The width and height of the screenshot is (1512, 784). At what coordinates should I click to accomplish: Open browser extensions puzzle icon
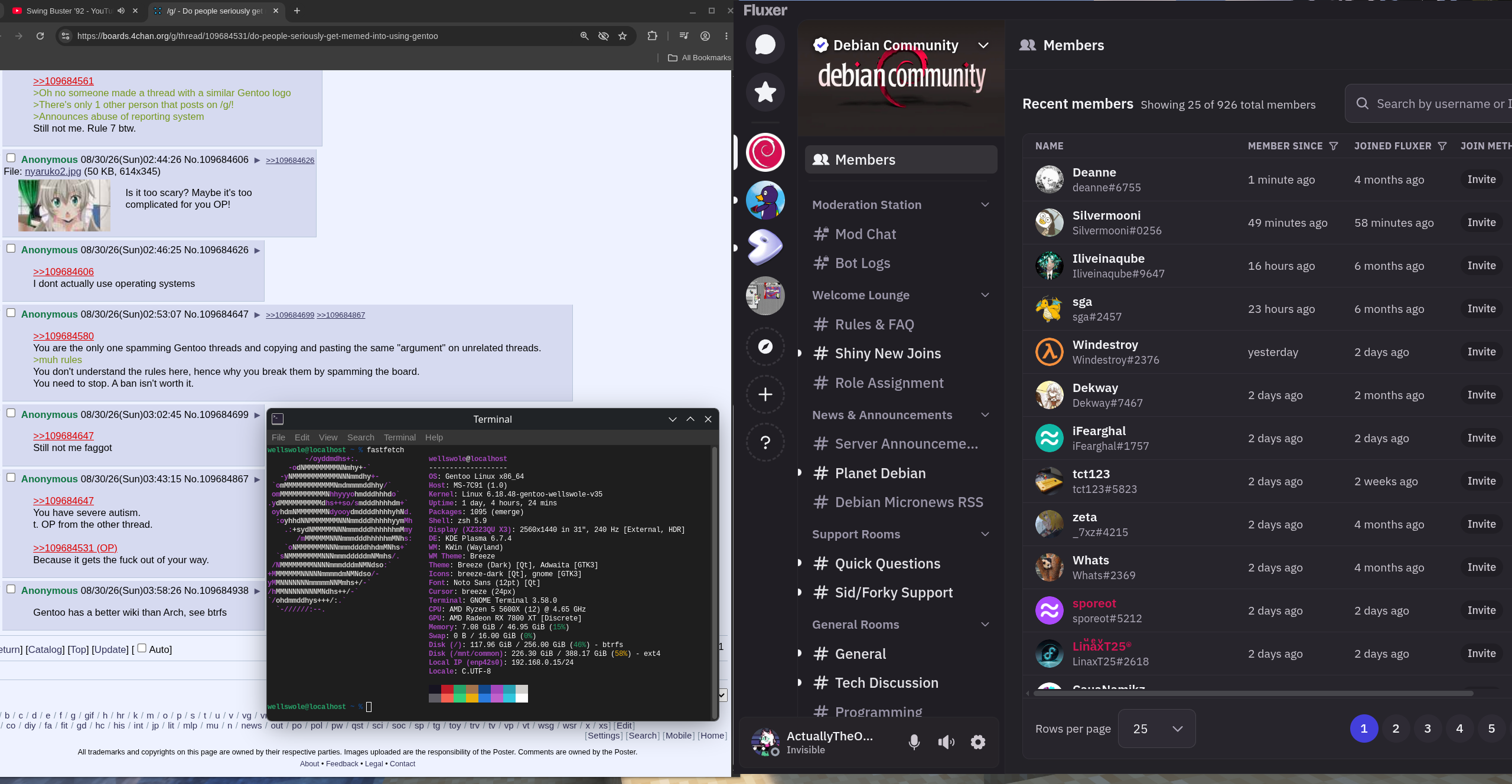tap(652, 36)
